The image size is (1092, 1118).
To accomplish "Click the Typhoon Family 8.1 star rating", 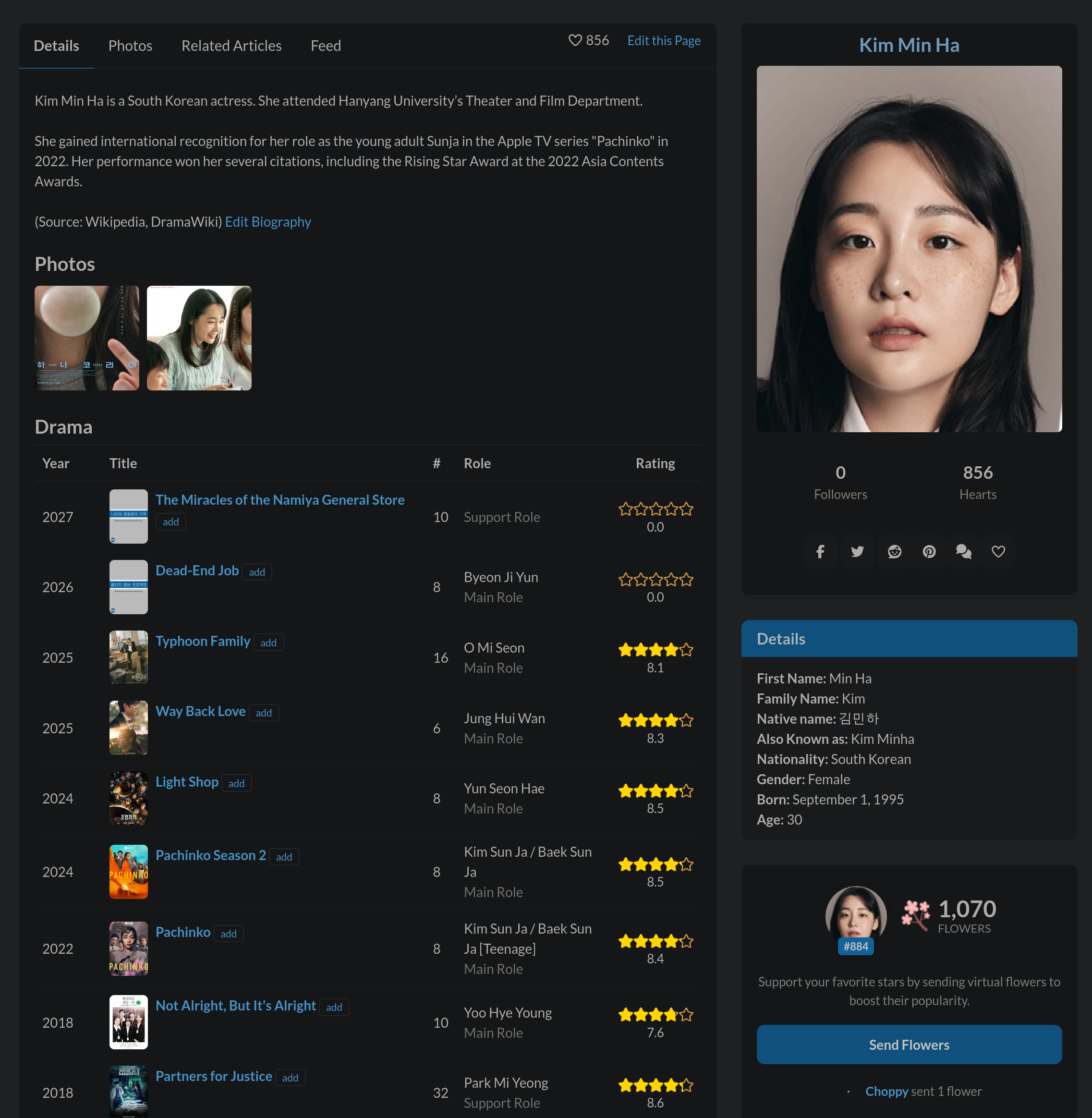I will (655, 650).
